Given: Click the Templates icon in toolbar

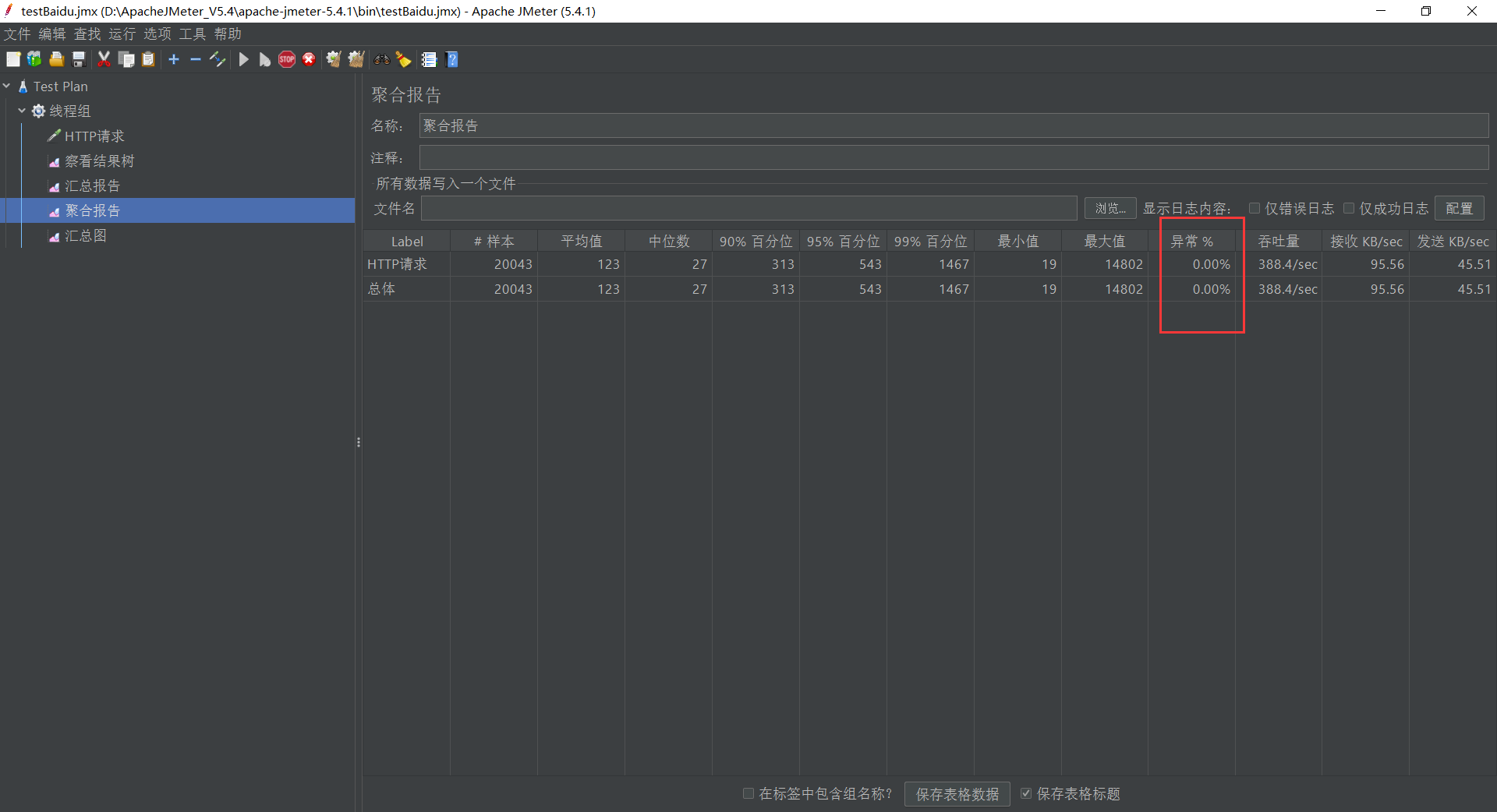Looking at the screenshot, I should pyautogui.click(x=34, y=59).
